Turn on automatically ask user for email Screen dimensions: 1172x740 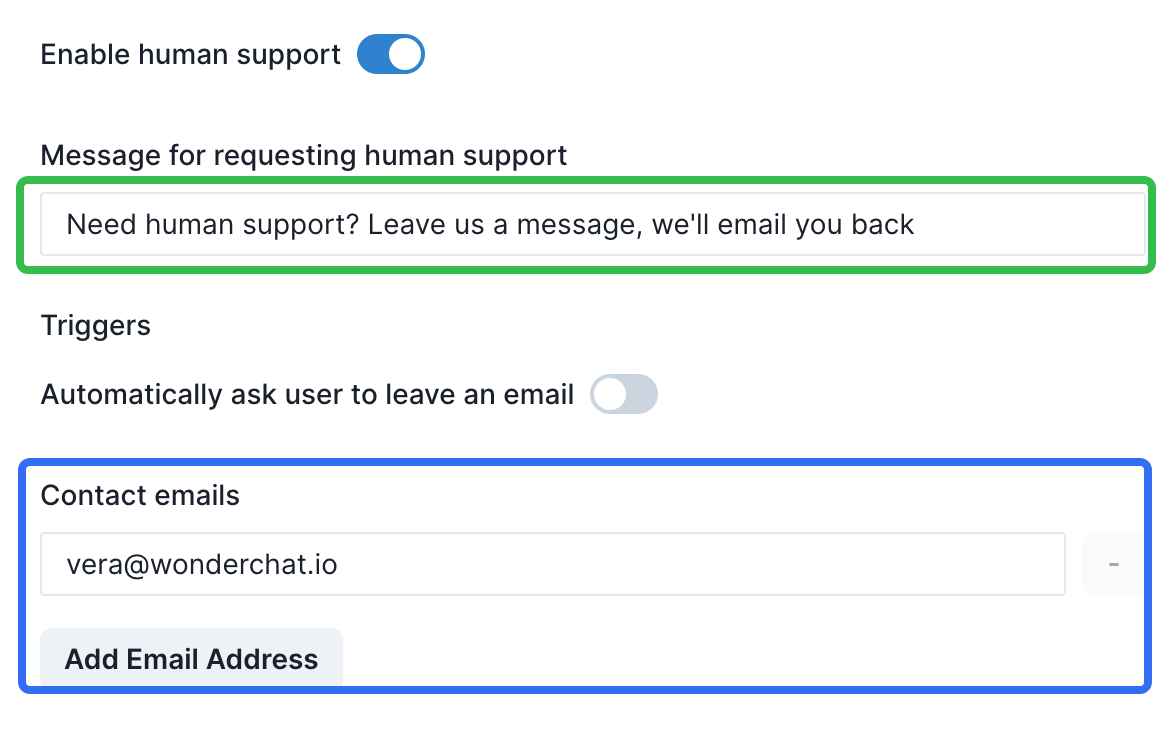(624, 395)
